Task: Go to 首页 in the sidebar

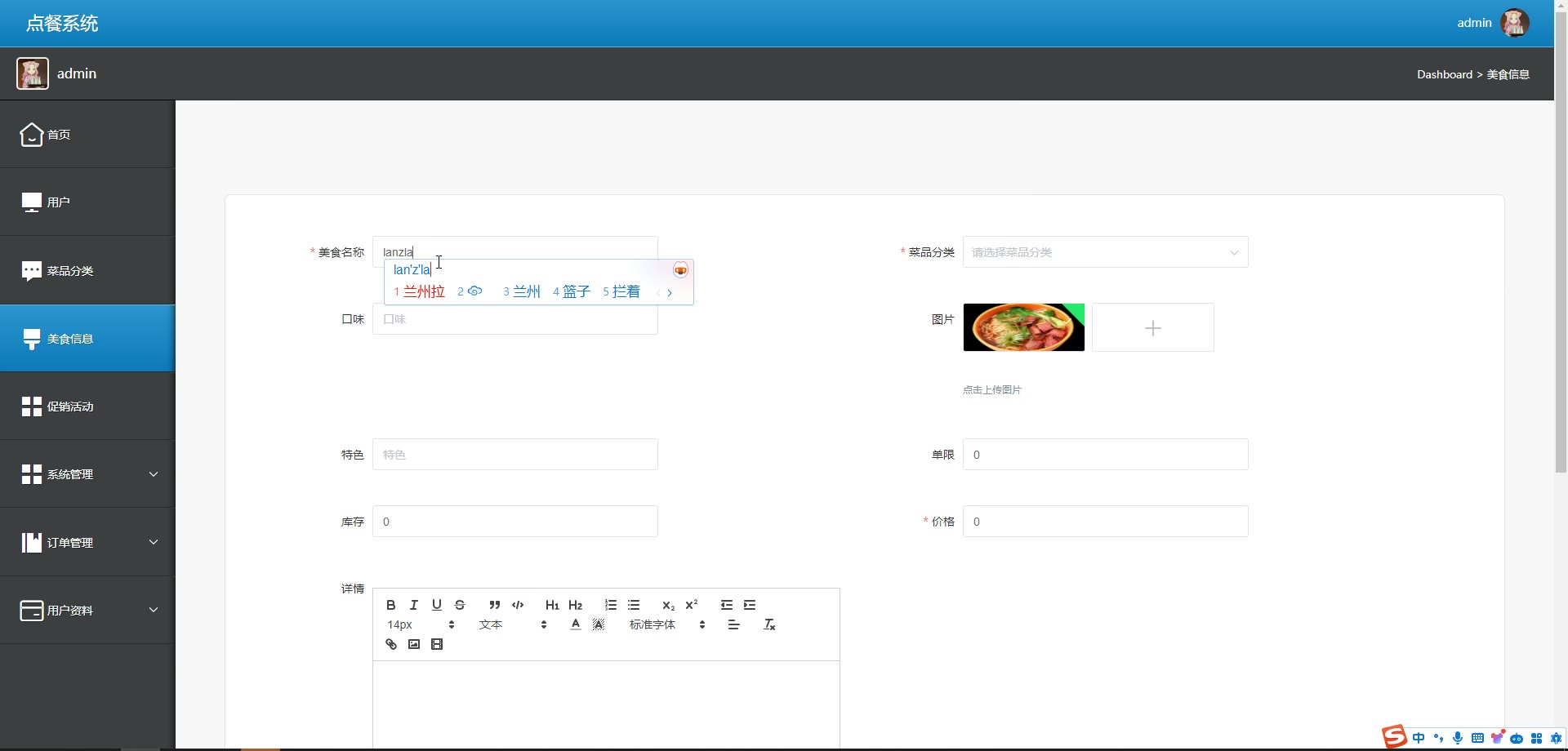Action: [x=87, y=135]
